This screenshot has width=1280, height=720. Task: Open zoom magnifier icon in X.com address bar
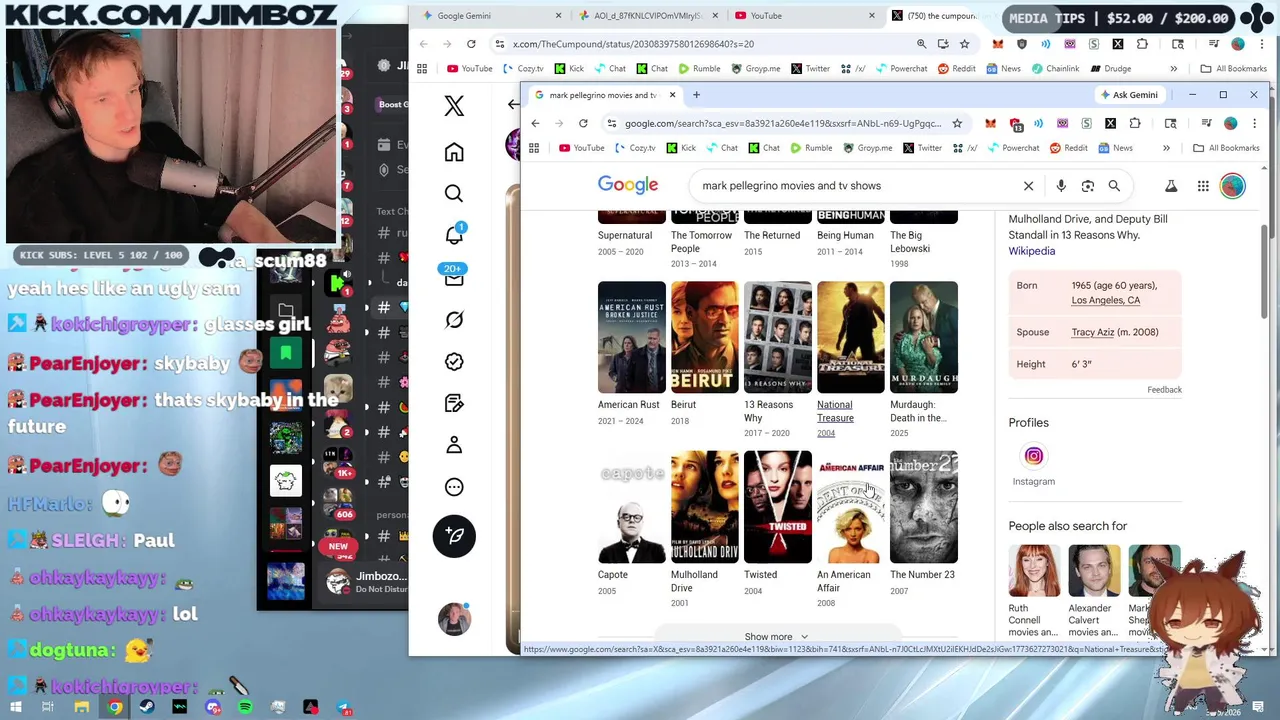click(921, 44)
